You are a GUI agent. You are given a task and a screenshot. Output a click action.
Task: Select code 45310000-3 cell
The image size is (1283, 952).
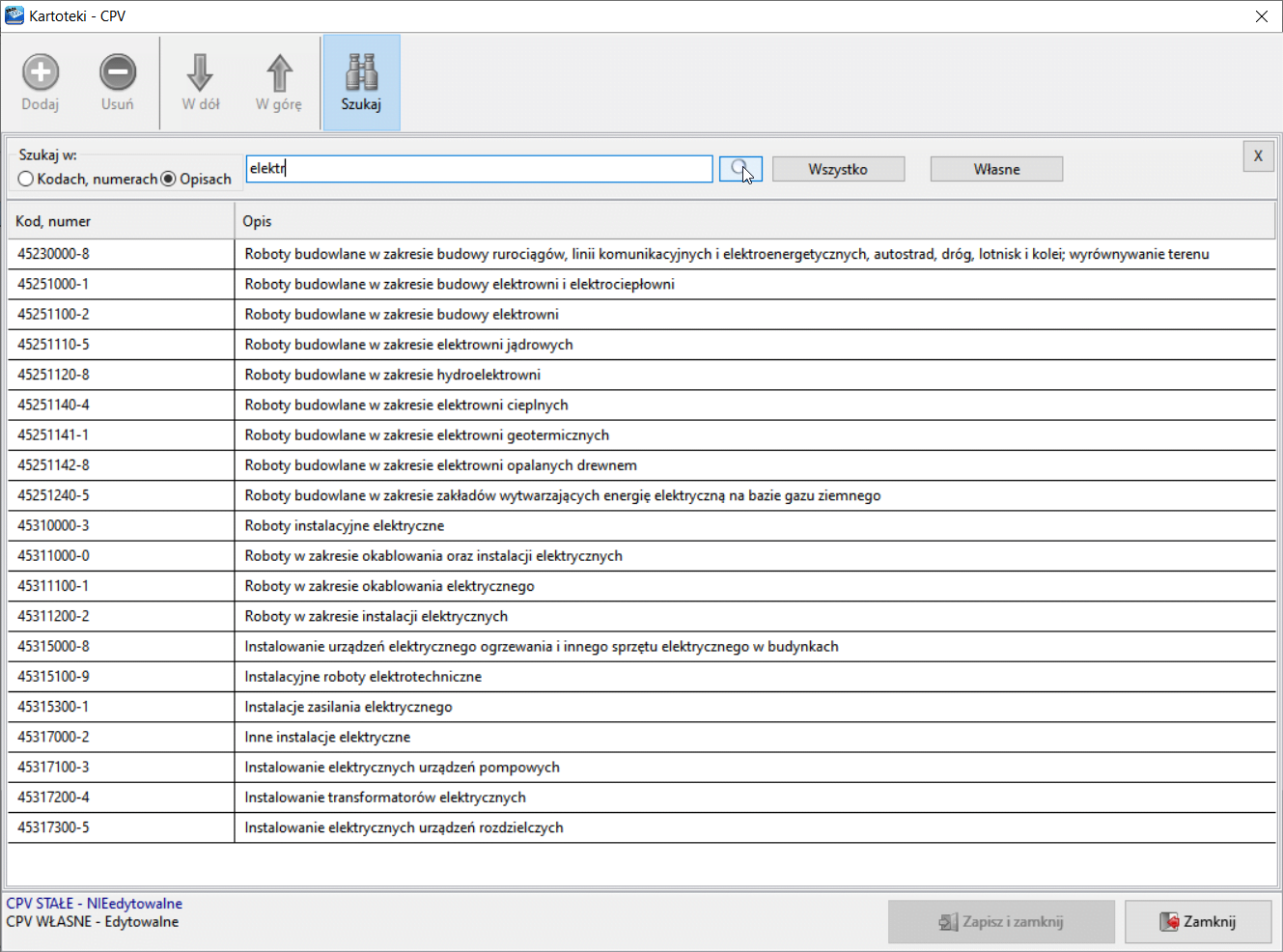[121, 525]
